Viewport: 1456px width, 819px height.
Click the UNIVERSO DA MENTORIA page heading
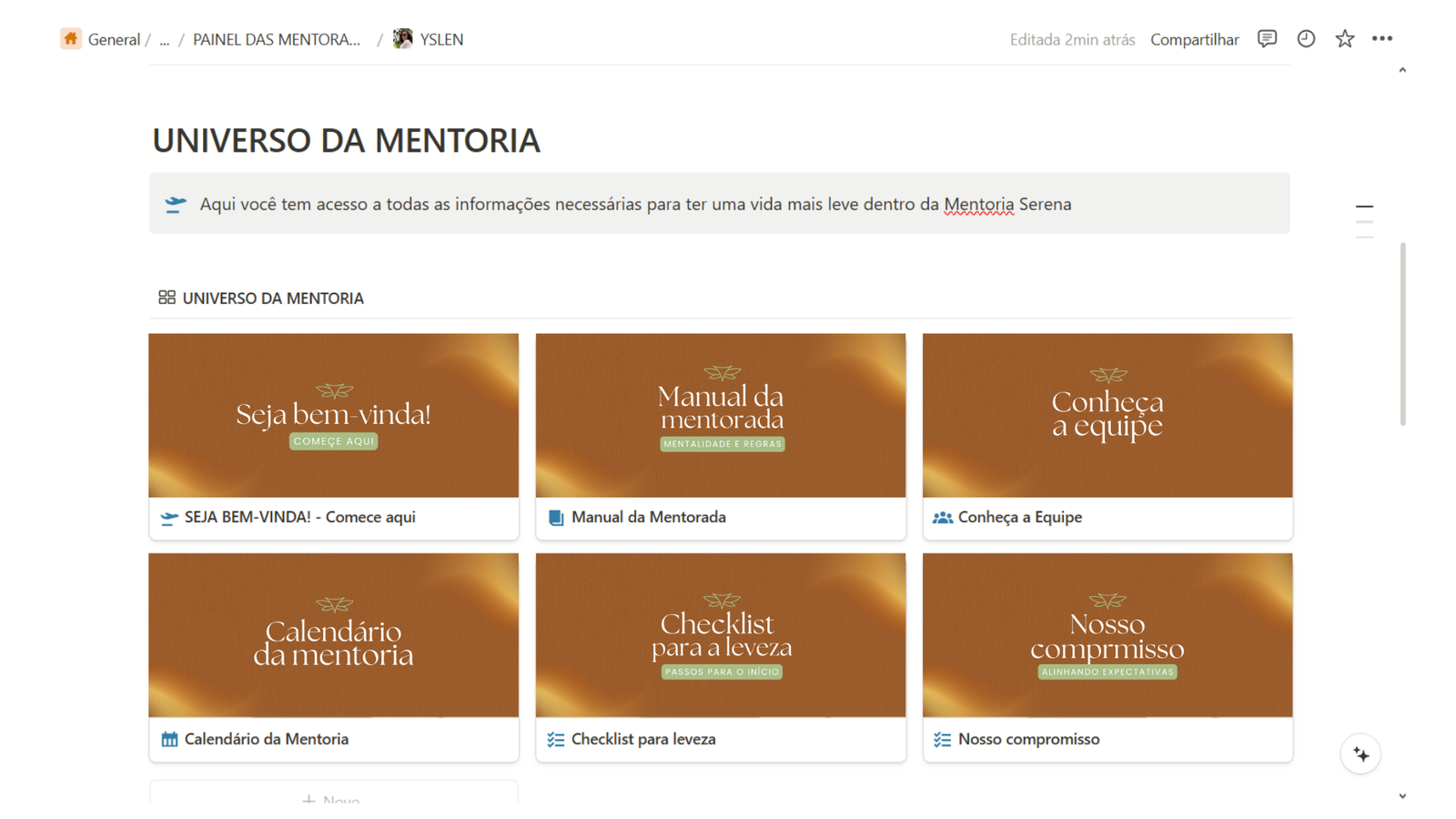347,141
